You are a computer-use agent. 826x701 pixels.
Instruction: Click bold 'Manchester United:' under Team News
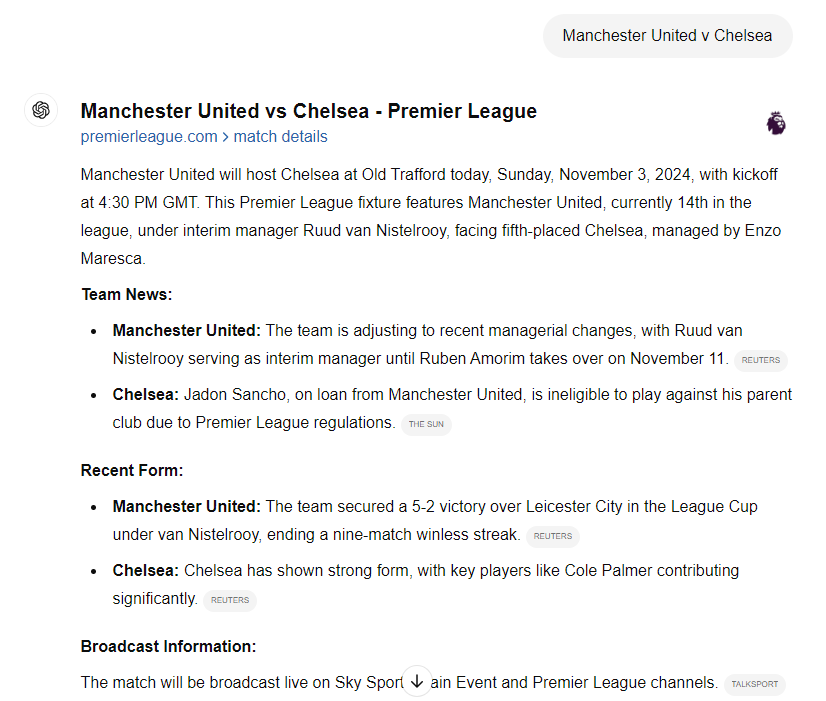point(186,331)
